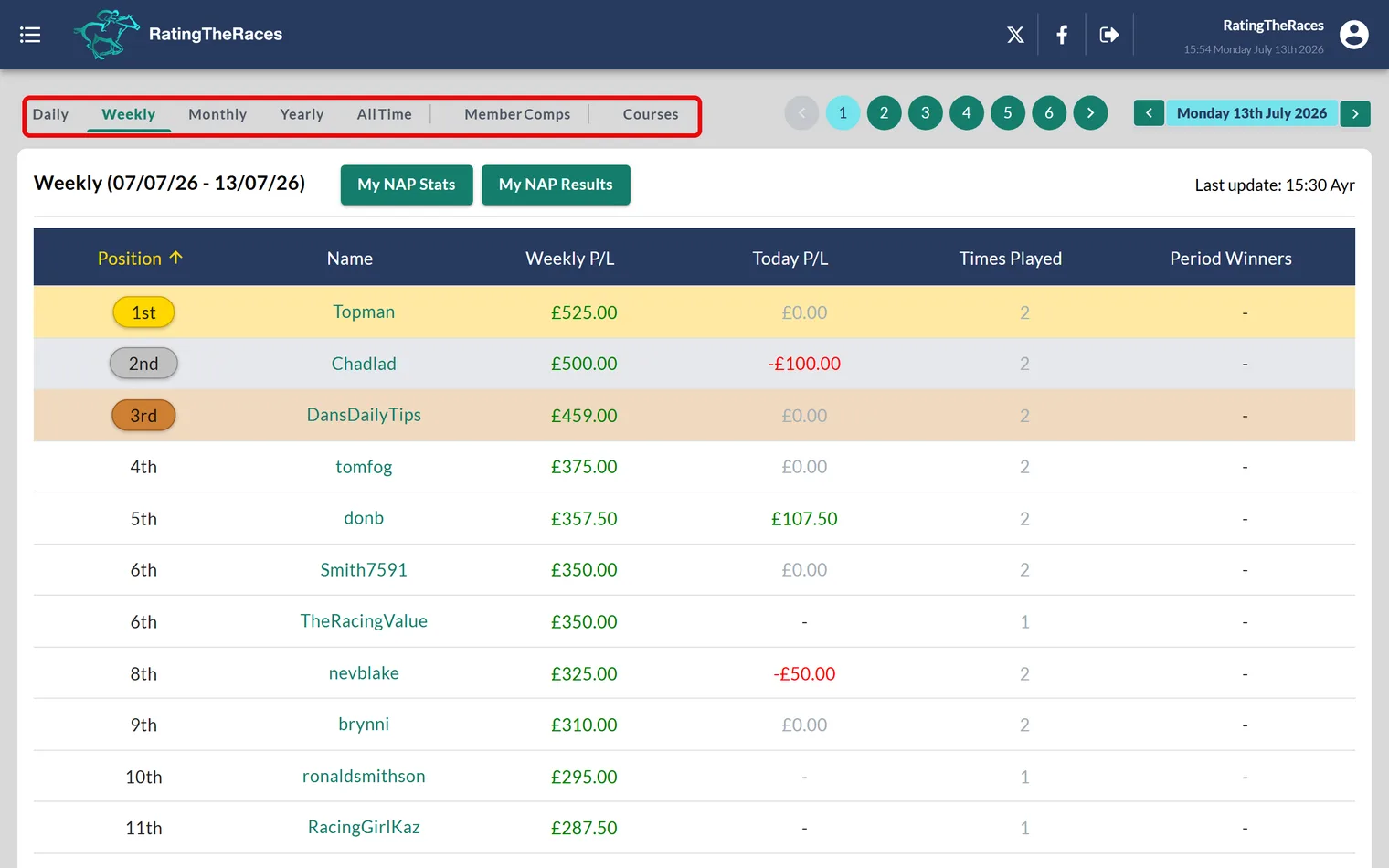Go to the previous date
1389x868 pixels.
(x=1149, y=113)
